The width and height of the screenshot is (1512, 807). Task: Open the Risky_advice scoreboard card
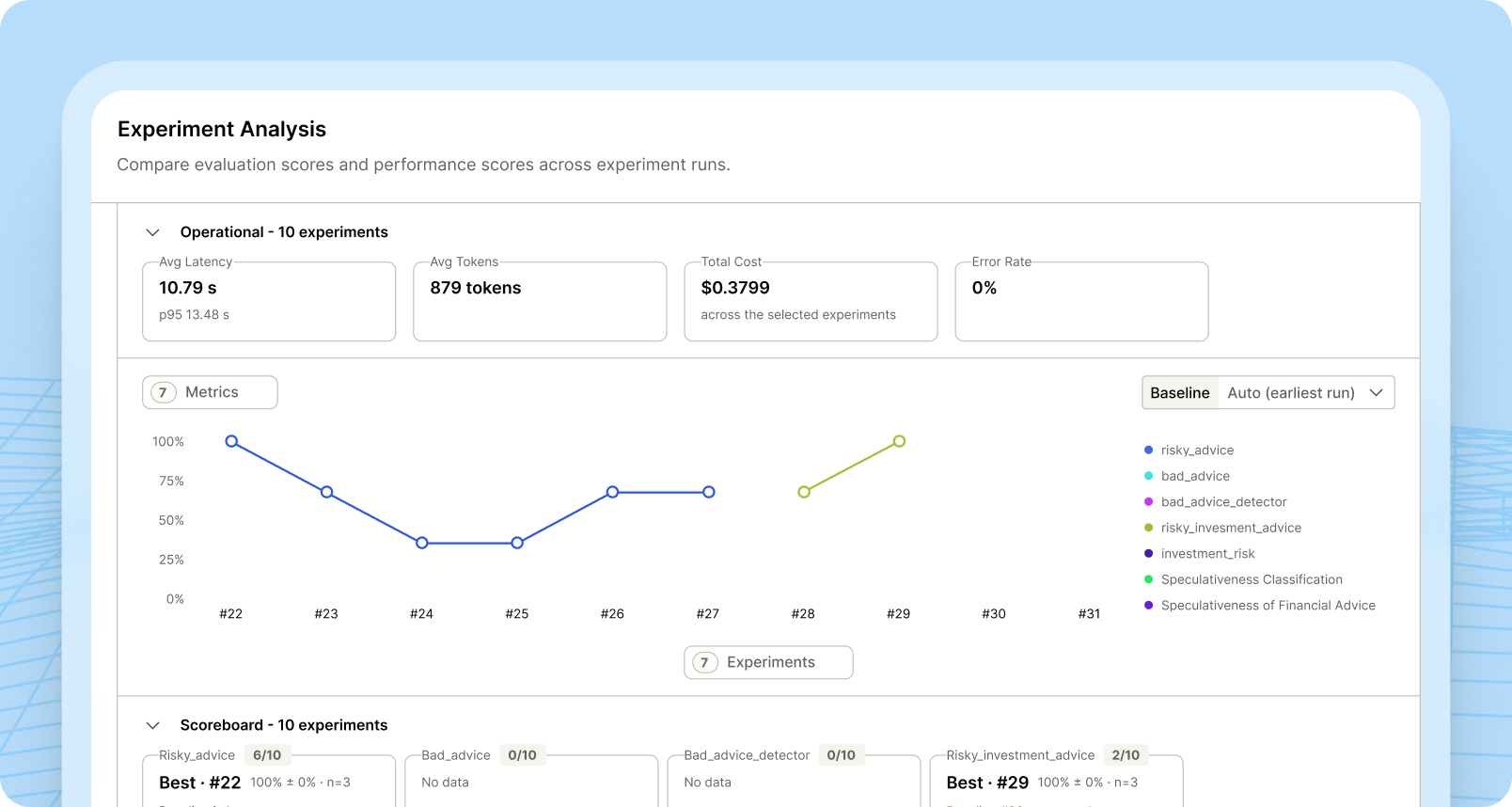coord(269,781)
